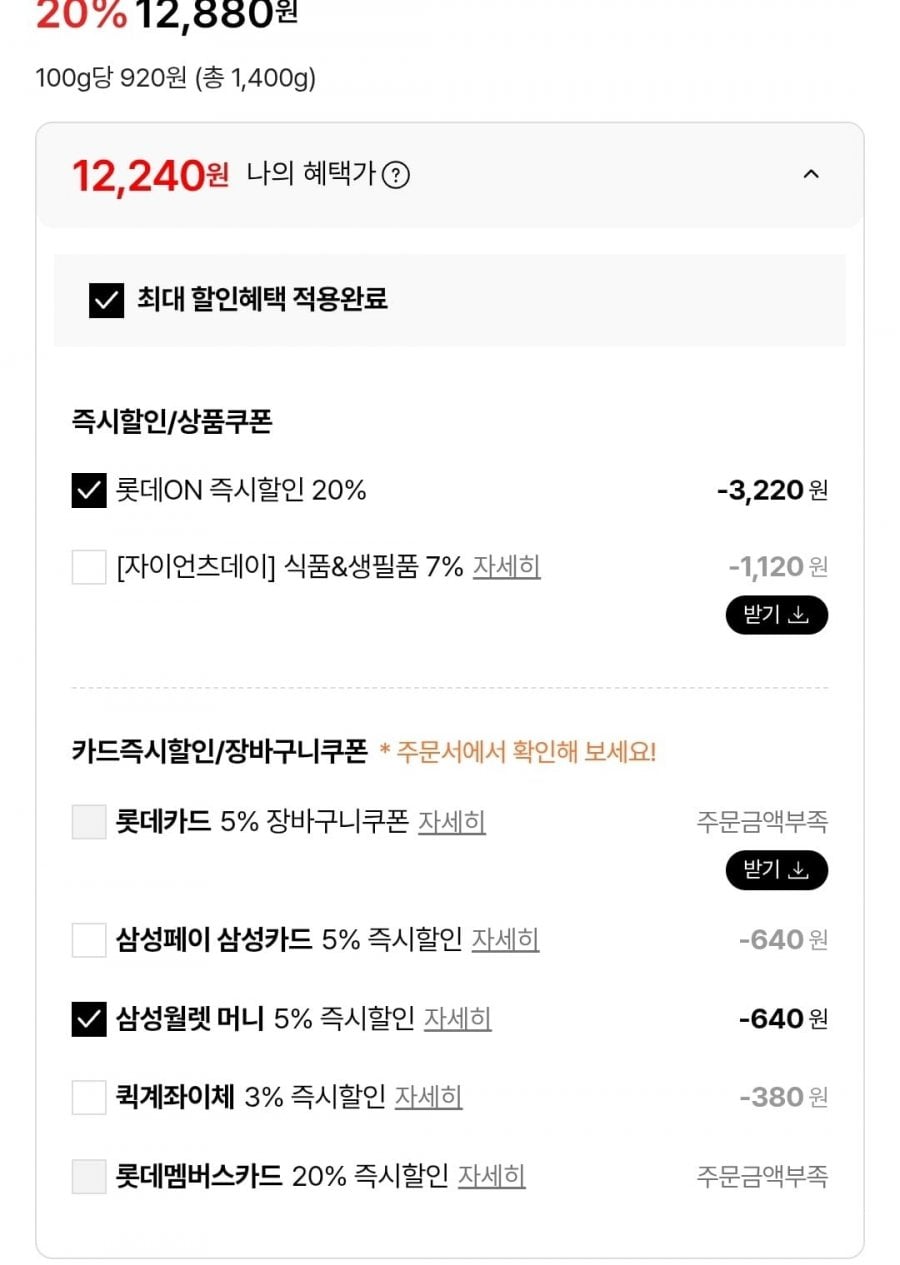900x1265 pixels.
Task: Click the download arrow icon in the 자이언츠데이 받기 button
Action: click(799, 615)
